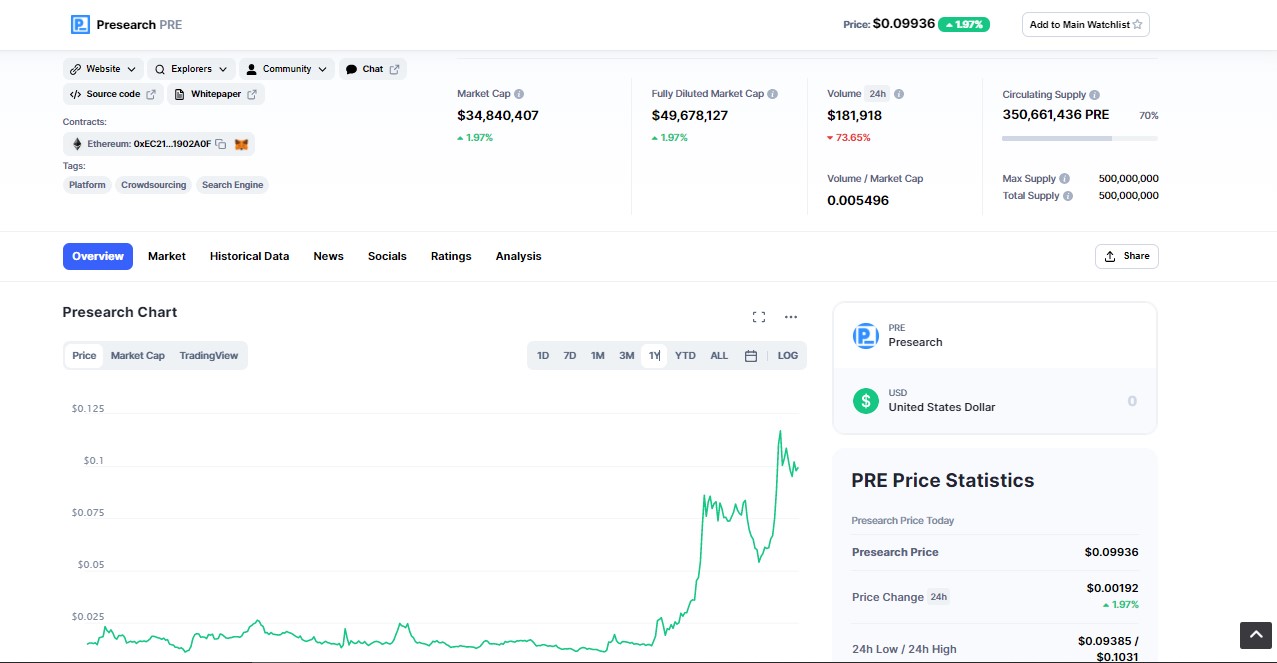Click the green 1.97% price change badge

point(964,24)
